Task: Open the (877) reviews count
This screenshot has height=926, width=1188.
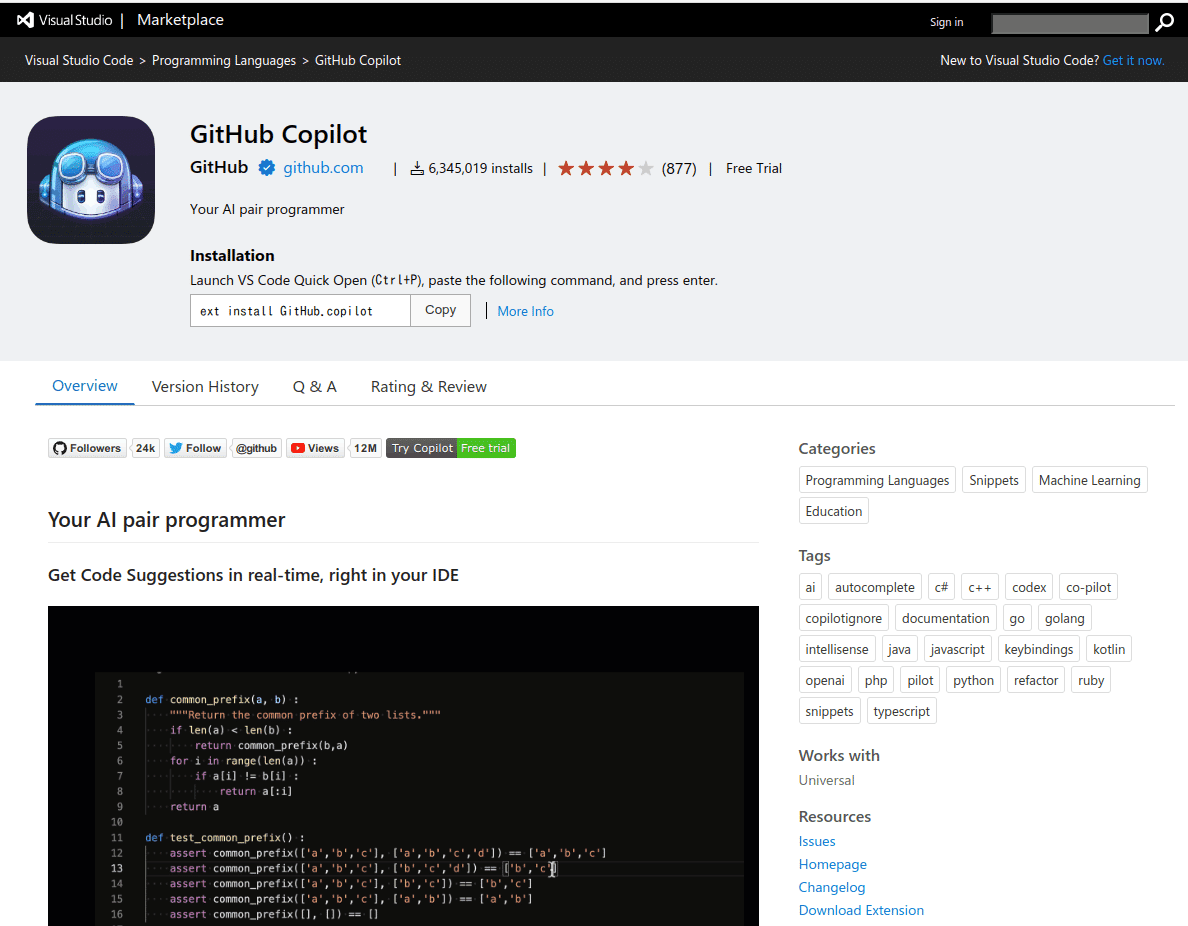Action: click(679, 168)
